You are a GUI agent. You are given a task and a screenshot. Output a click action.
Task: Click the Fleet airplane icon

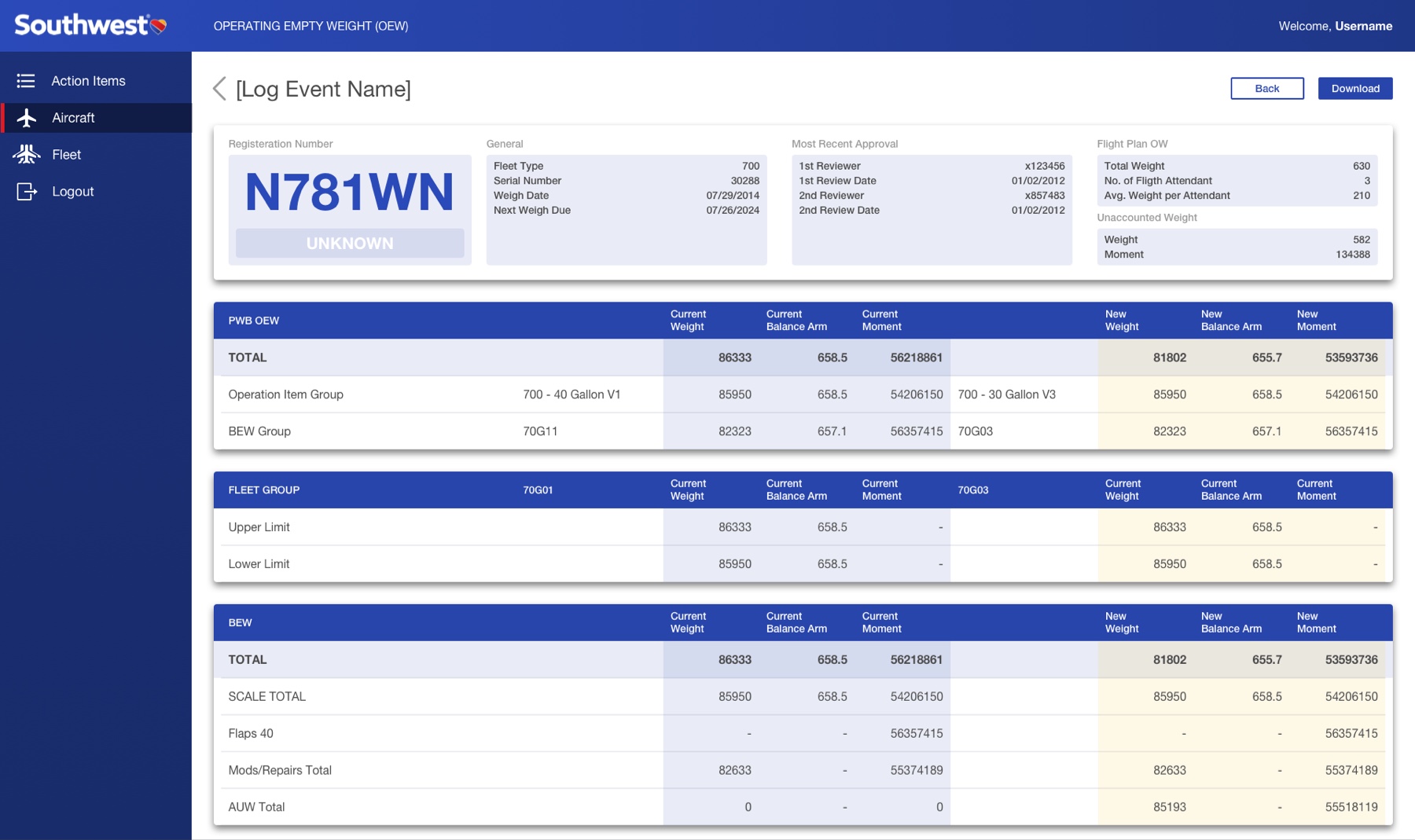tap(27, 155)
